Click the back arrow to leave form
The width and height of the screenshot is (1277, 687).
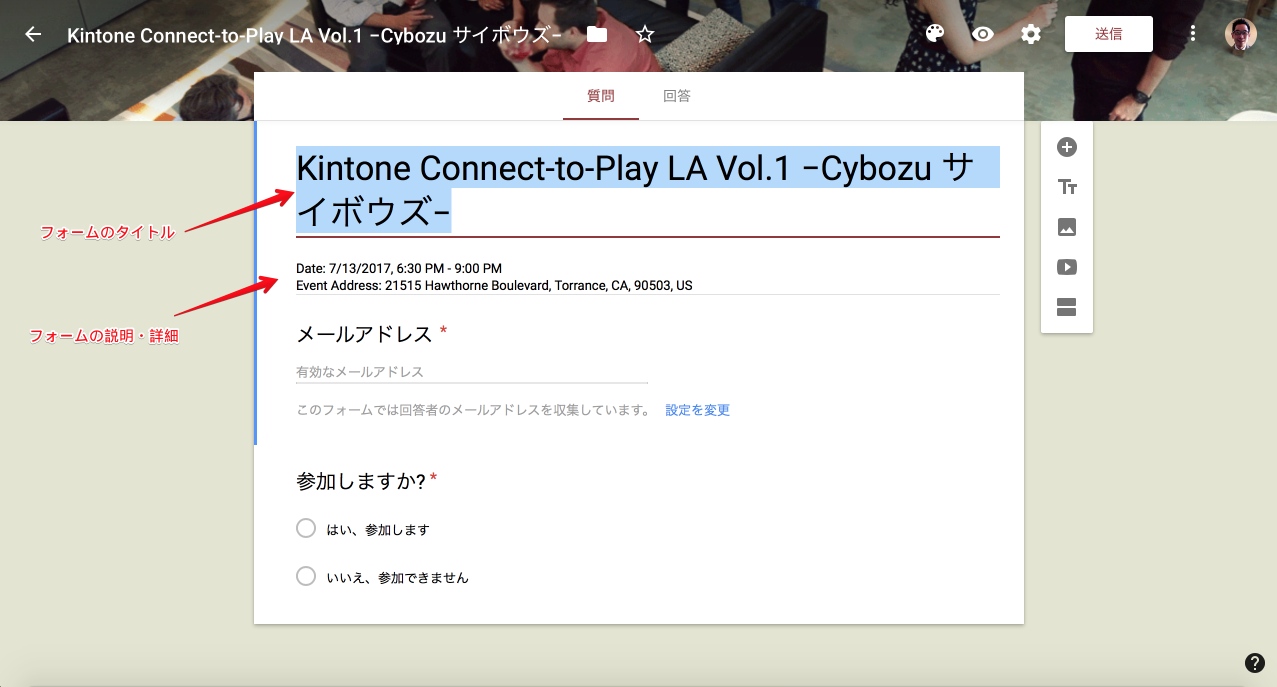[33, 34]
